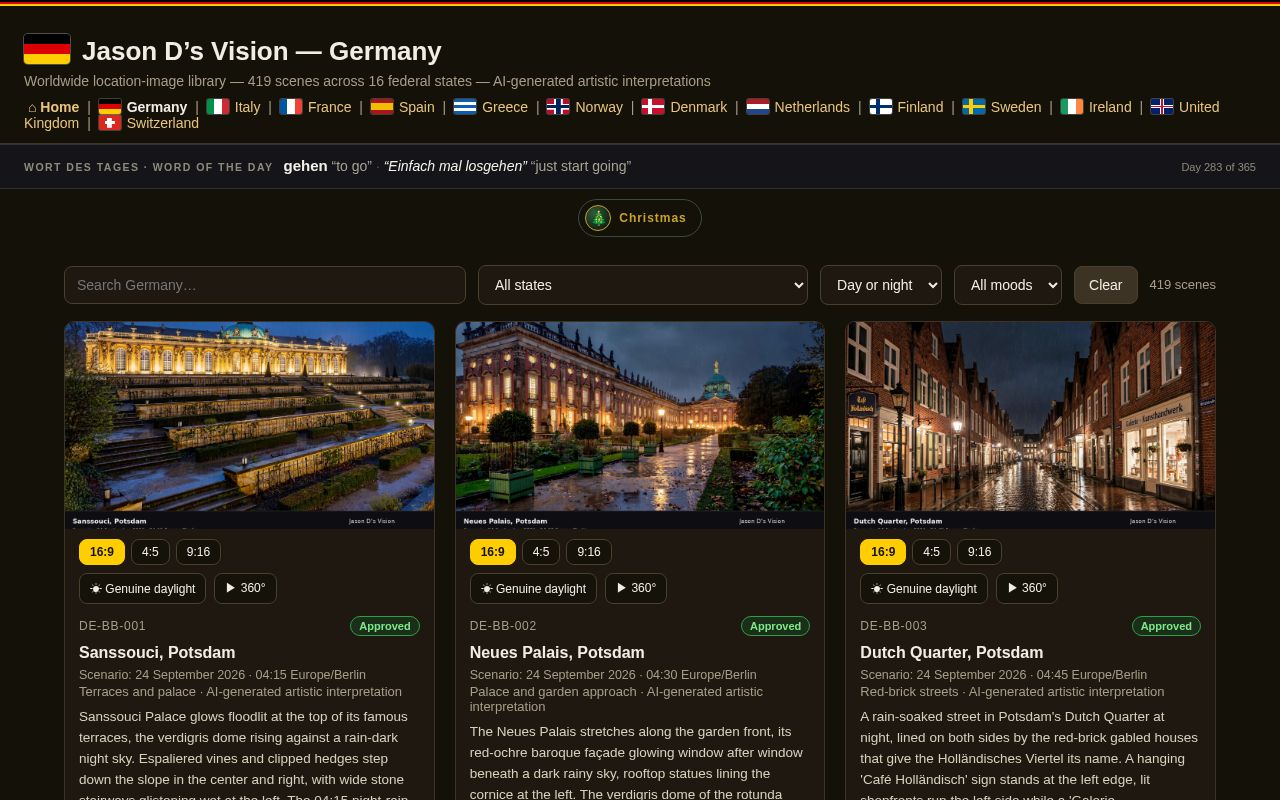
Task: Select 4:5 ratio on Dutch Quarter card
Action: pyautogui.click(x=931, y=552)
